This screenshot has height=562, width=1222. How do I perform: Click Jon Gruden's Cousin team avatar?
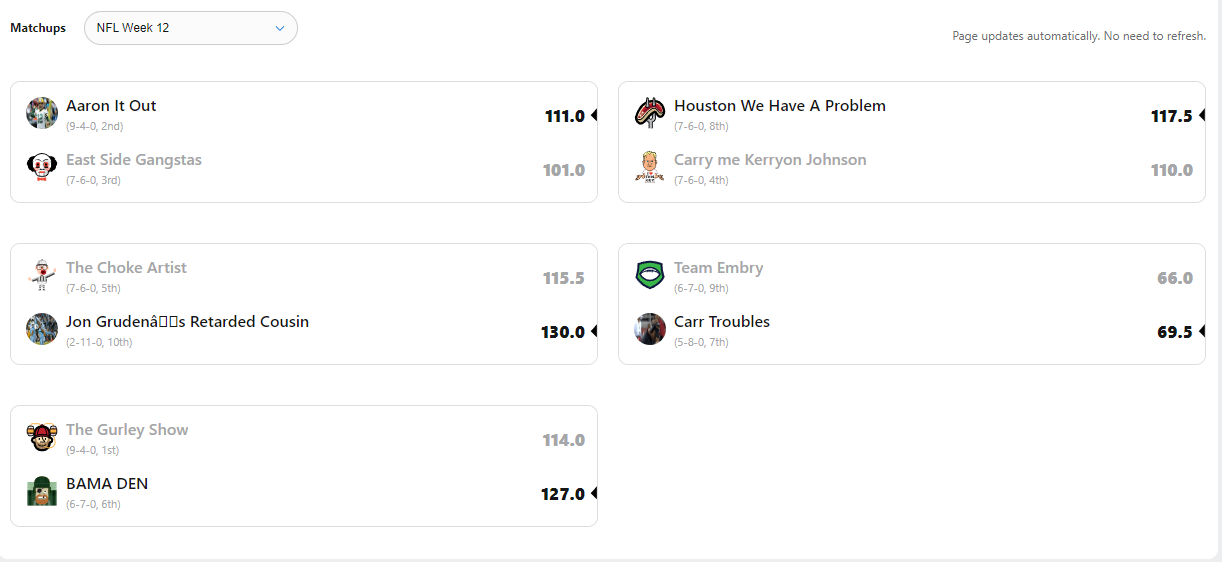(42, 329)
